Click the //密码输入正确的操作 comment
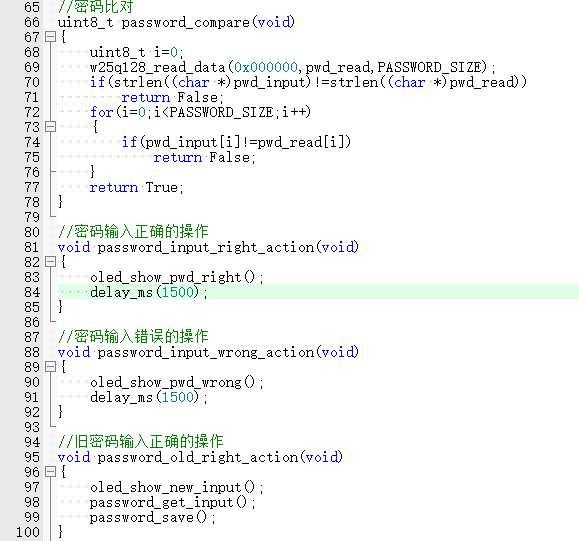The height and width of the screenshot is (541, 579). (133, 232)
